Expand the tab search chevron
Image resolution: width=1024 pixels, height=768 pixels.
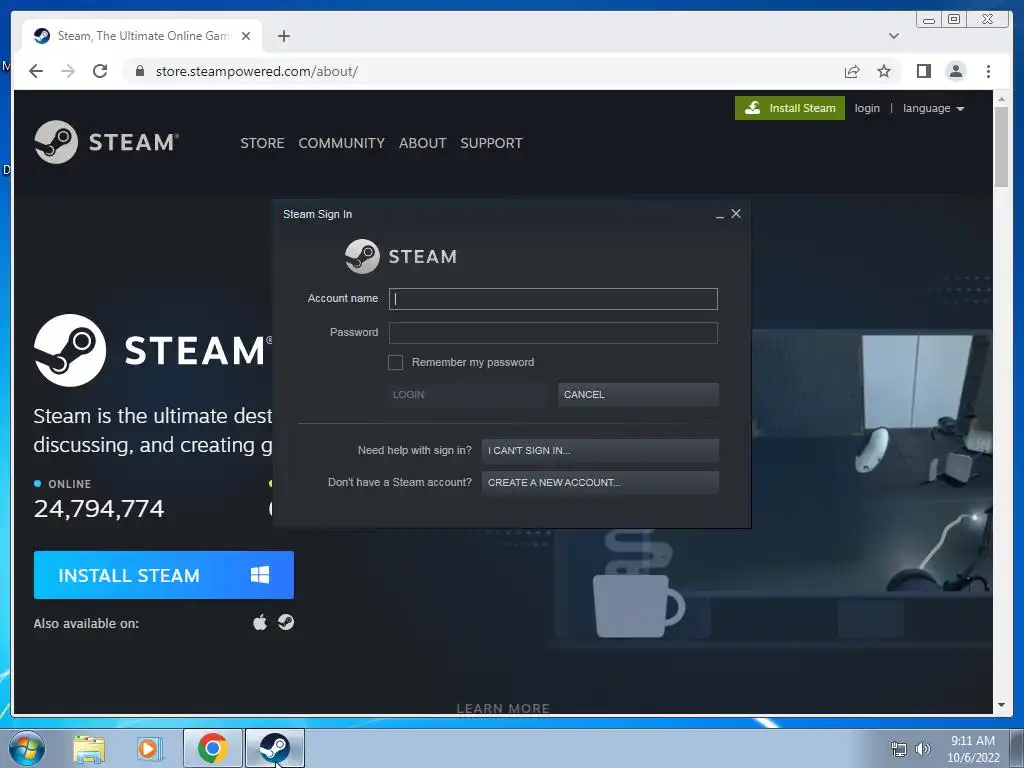[894, 36]
